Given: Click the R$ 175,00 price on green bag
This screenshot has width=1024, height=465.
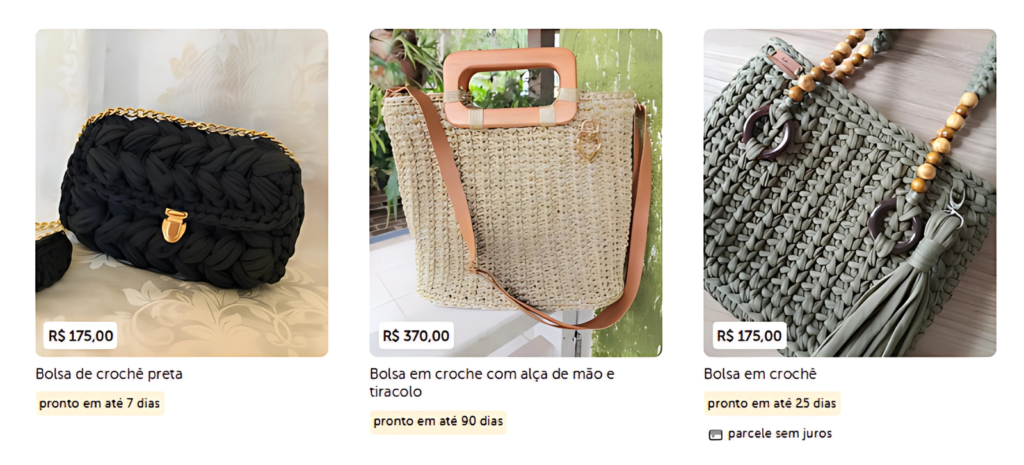Looking at the screenshot, I should 749,336.
